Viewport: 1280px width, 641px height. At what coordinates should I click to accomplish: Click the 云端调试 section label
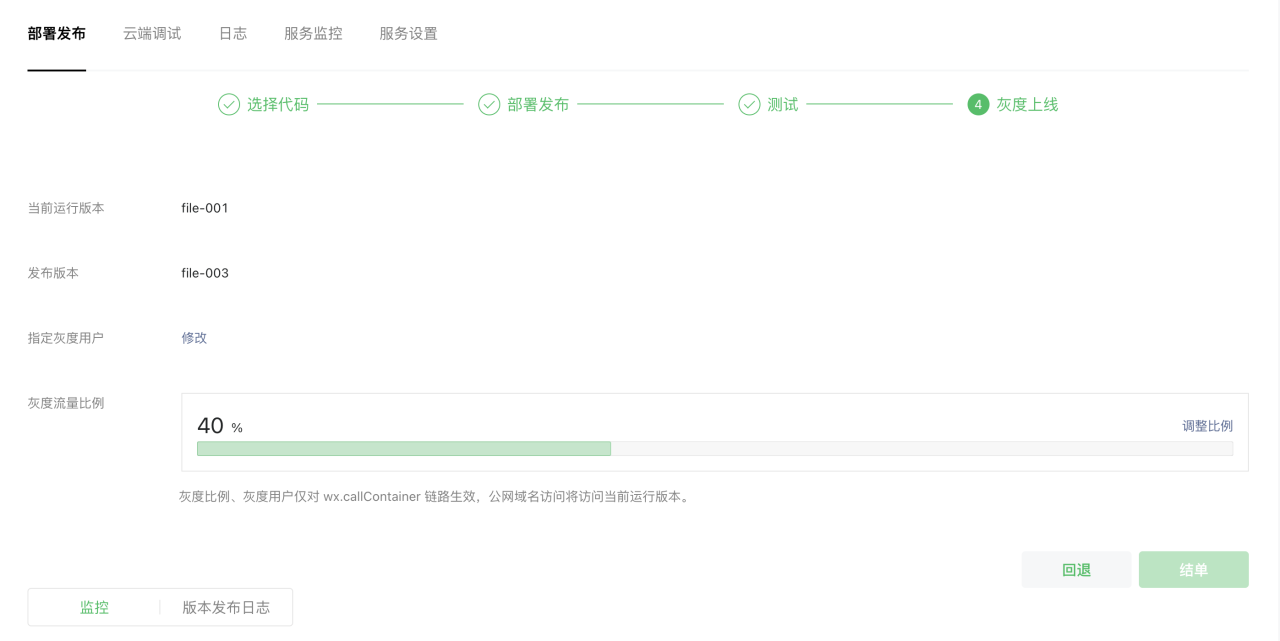151,33
